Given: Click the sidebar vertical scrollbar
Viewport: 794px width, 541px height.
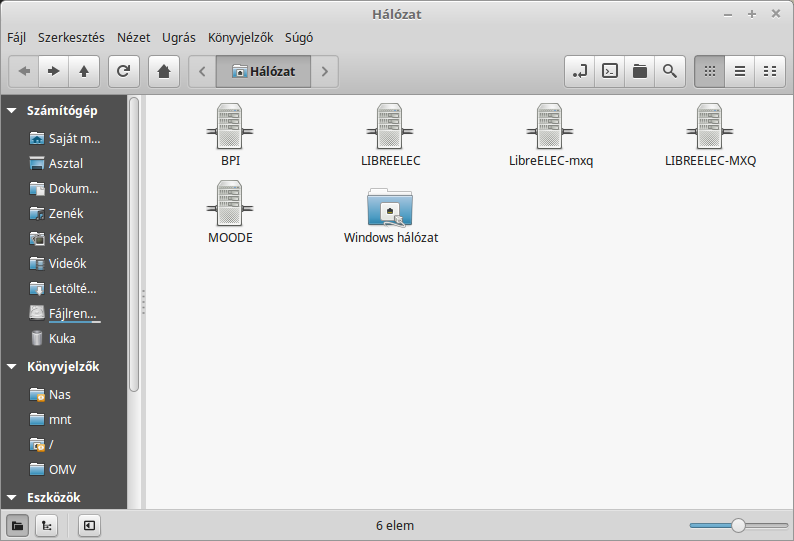Looking at the screenshot, I should tap(134, 244).
